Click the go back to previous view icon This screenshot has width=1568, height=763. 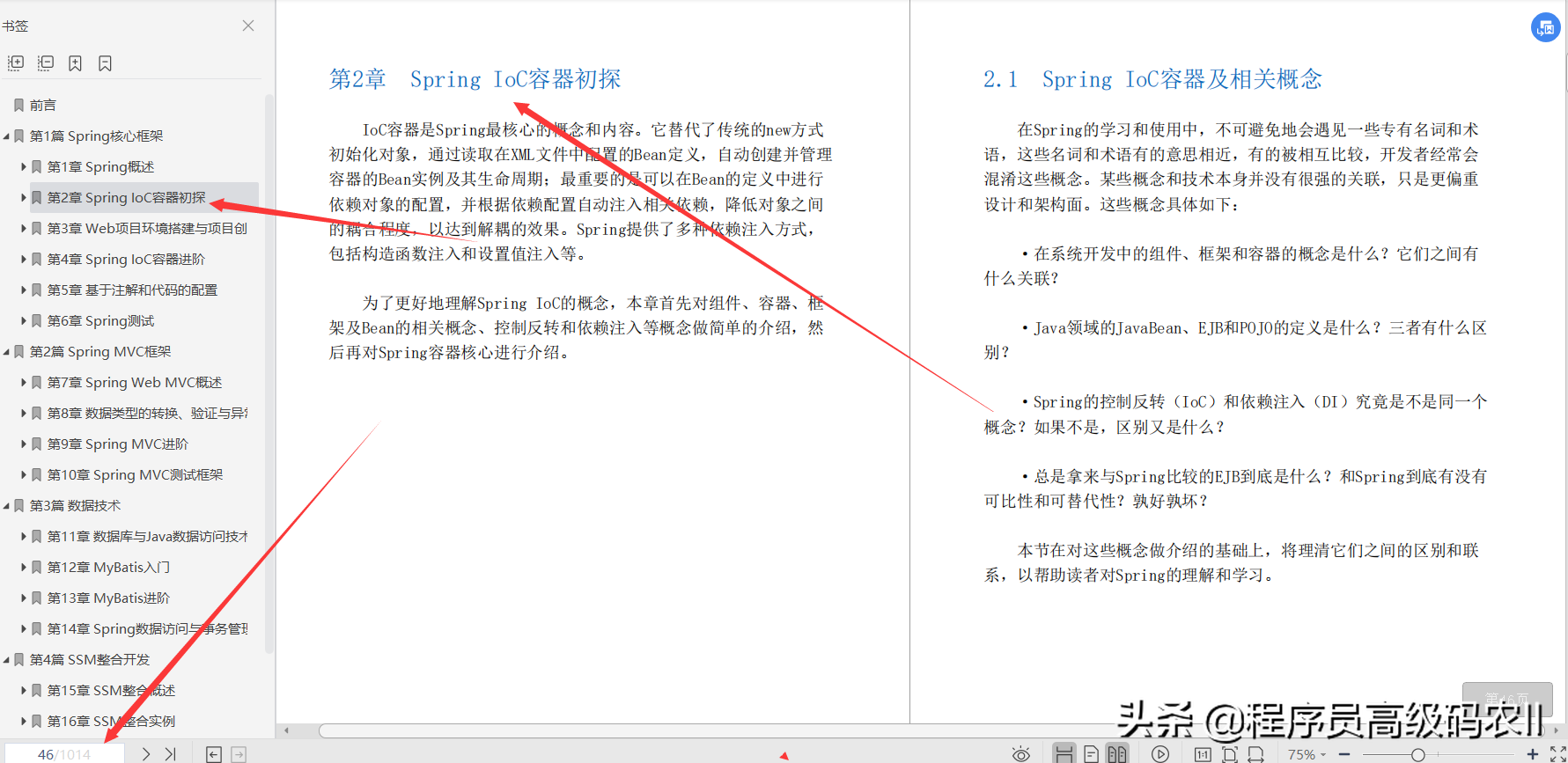click(213, 754)
